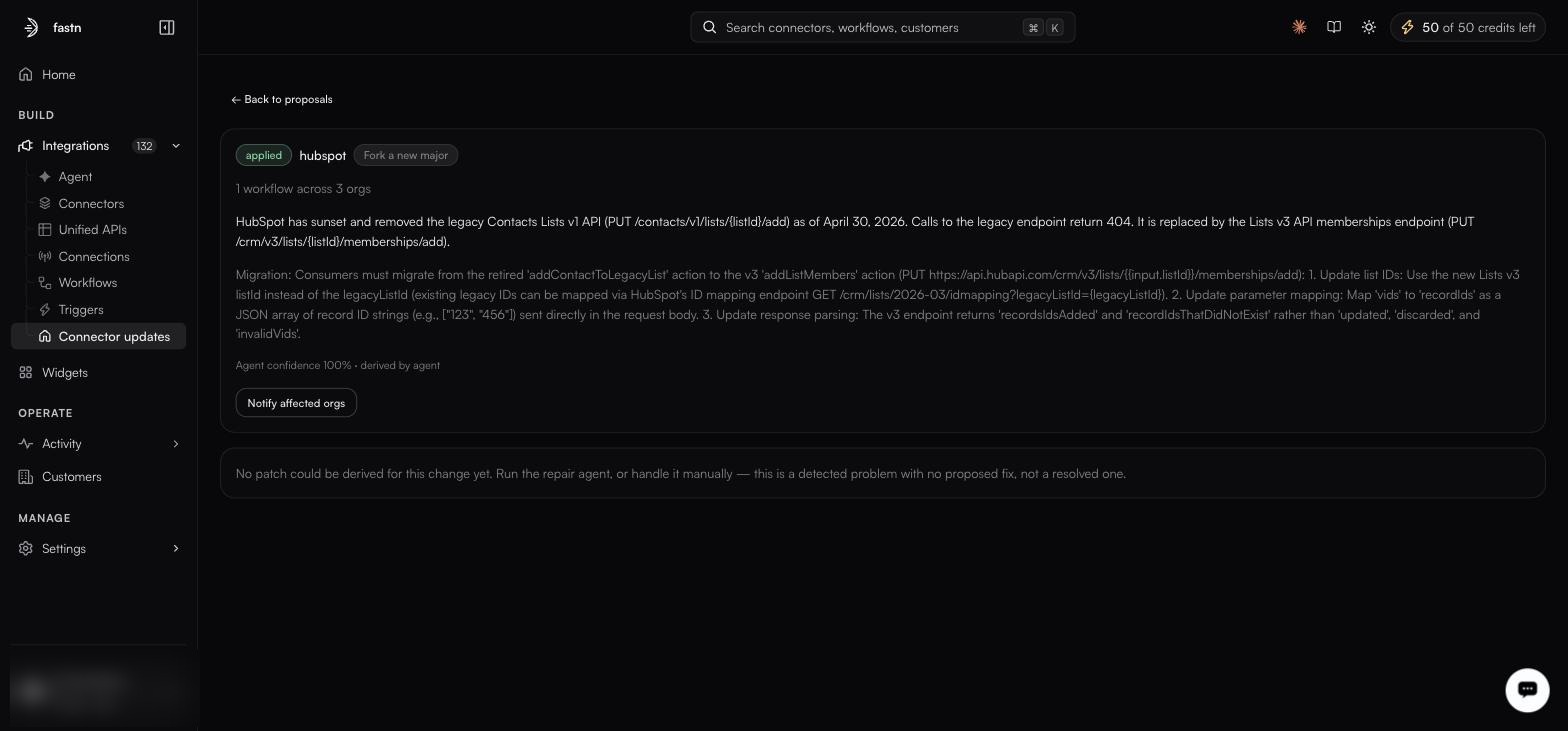Click the Widgets grid icon
Viewport: 1568px width, 731px height.
26,373
